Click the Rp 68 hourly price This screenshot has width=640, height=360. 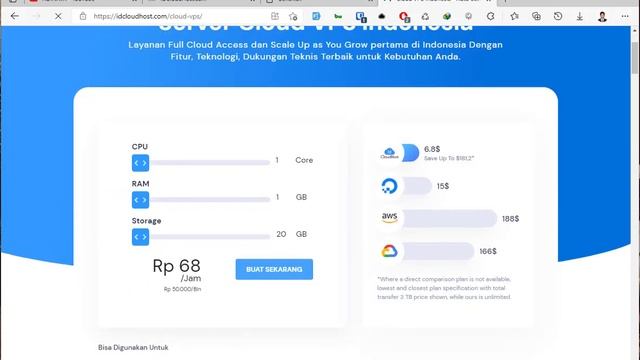click(176, 266)
